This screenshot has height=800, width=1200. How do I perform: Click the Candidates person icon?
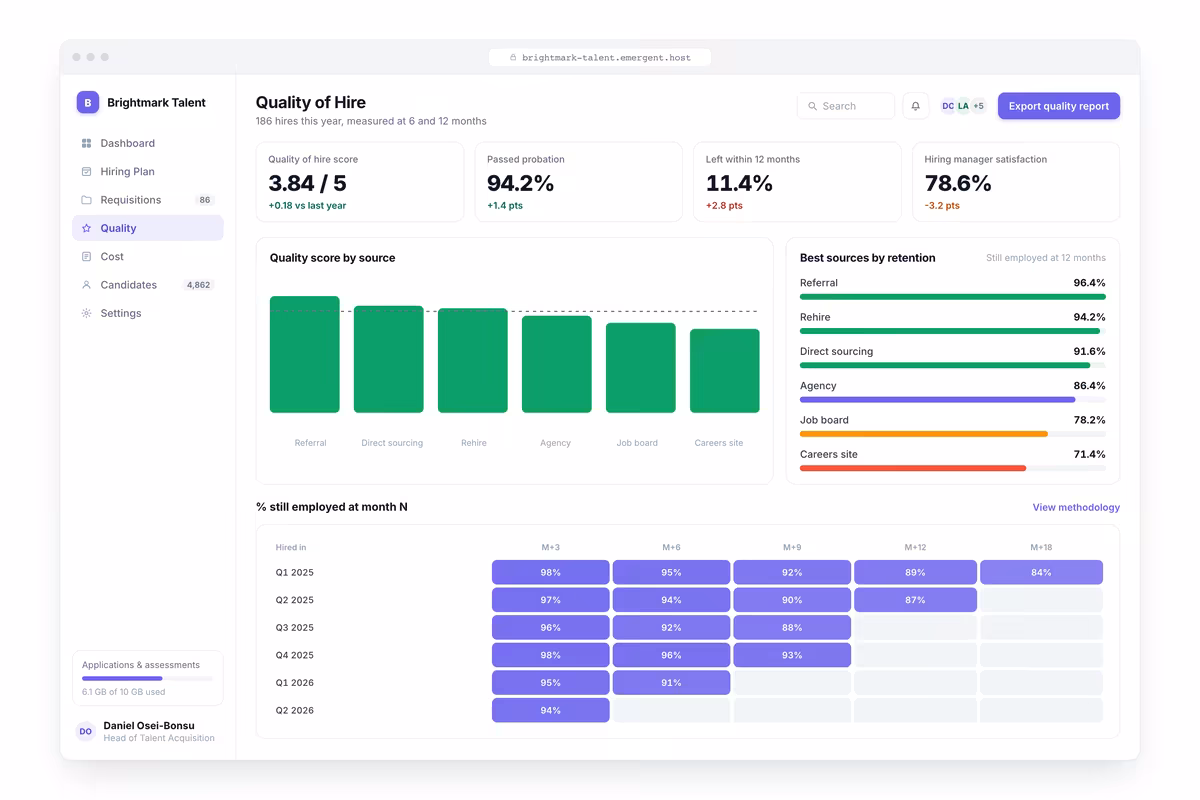click(x=86, y=285)
